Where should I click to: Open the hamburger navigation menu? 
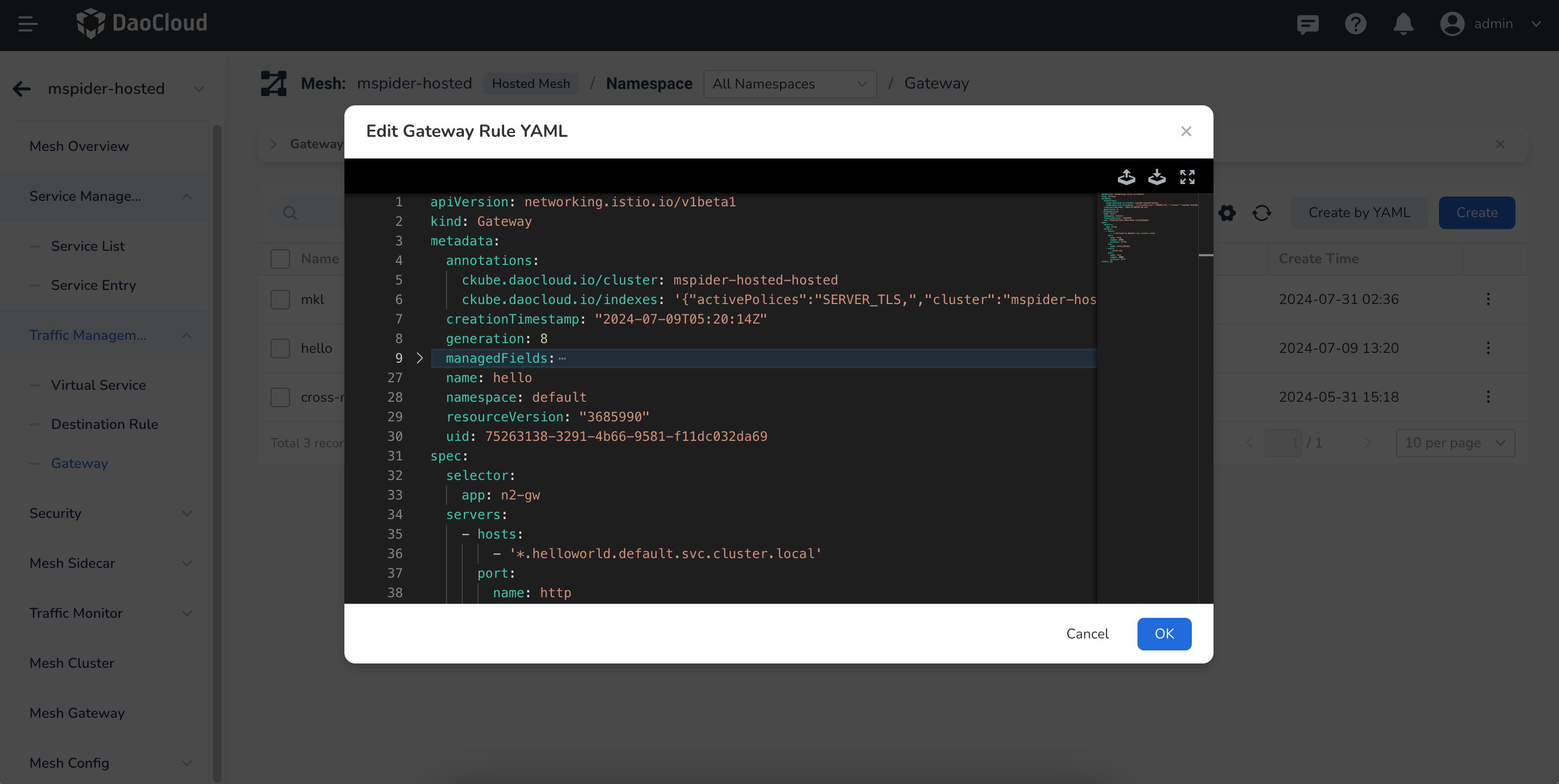click(28, 24)
